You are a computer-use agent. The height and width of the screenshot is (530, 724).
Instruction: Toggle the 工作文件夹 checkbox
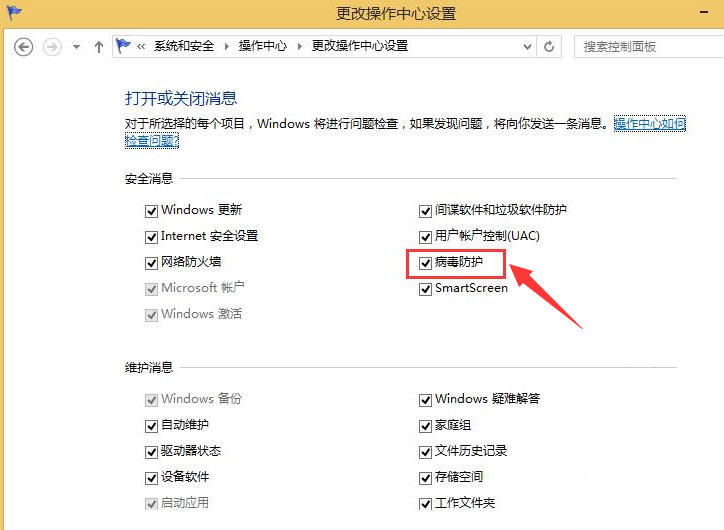(x=425, y=504)
